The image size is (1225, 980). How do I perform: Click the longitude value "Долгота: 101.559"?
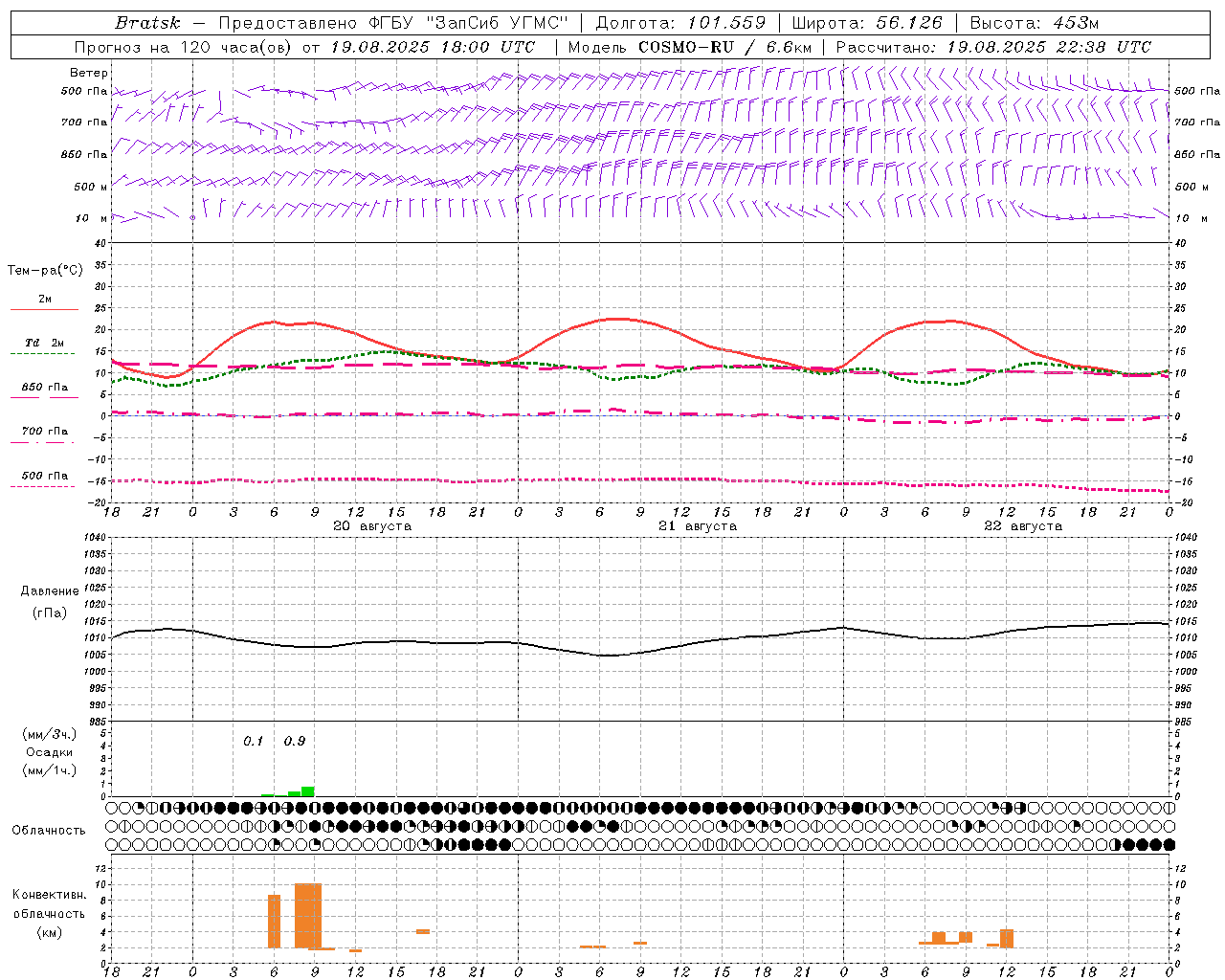680,23
